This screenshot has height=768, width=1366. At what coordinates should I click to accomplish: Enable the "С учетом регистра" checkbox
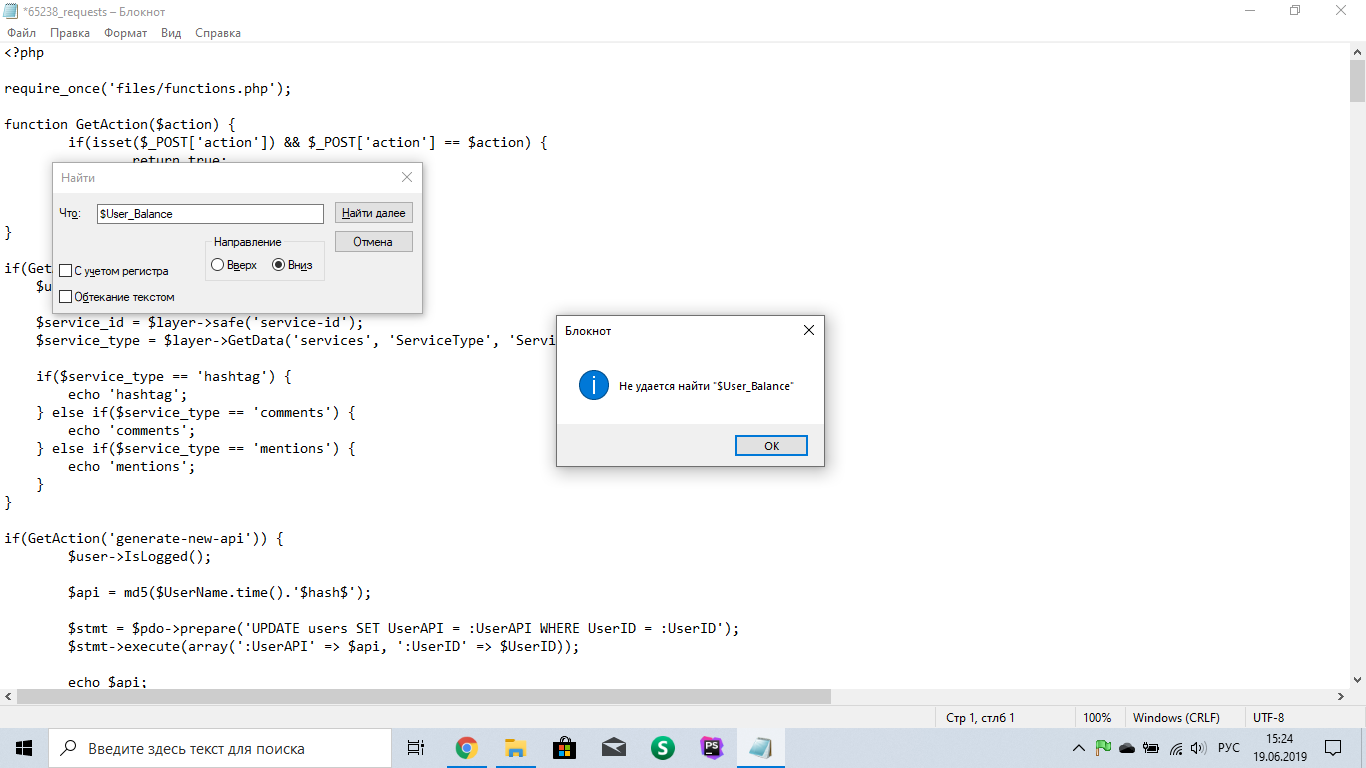point(66,271)
